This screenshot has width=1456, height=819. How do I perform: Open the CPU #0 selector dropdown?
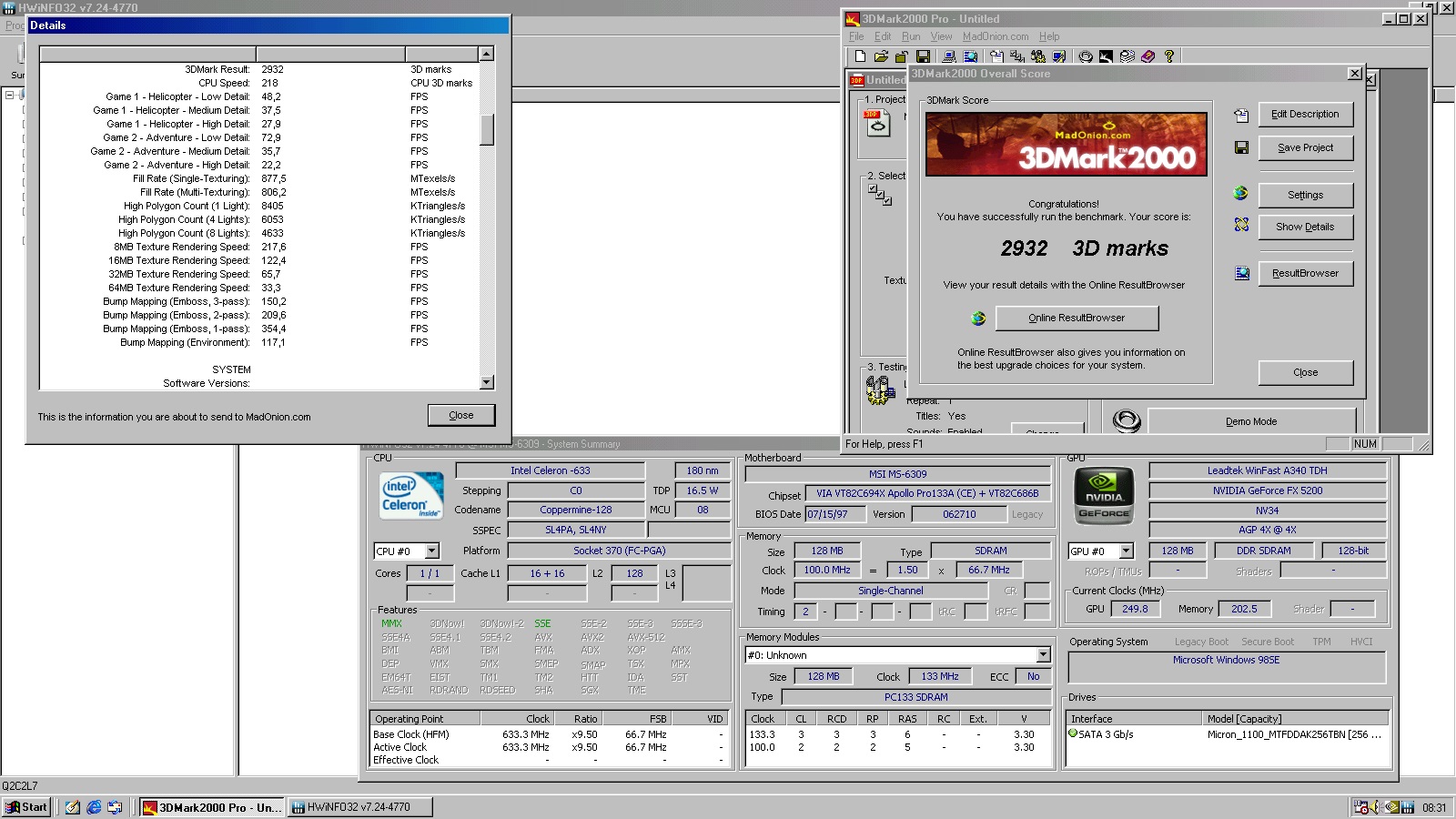pos(432,551)
